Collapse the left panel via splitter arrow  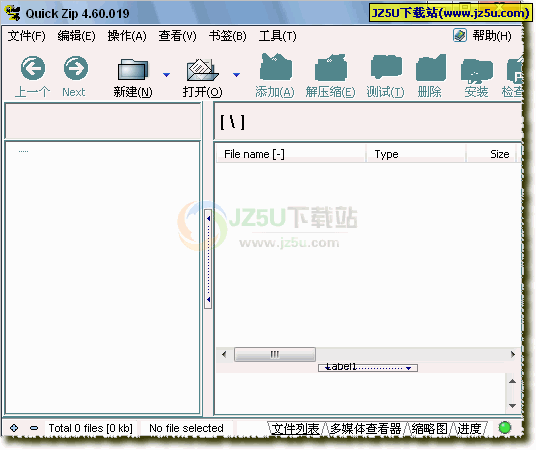(x=208, y=218)
